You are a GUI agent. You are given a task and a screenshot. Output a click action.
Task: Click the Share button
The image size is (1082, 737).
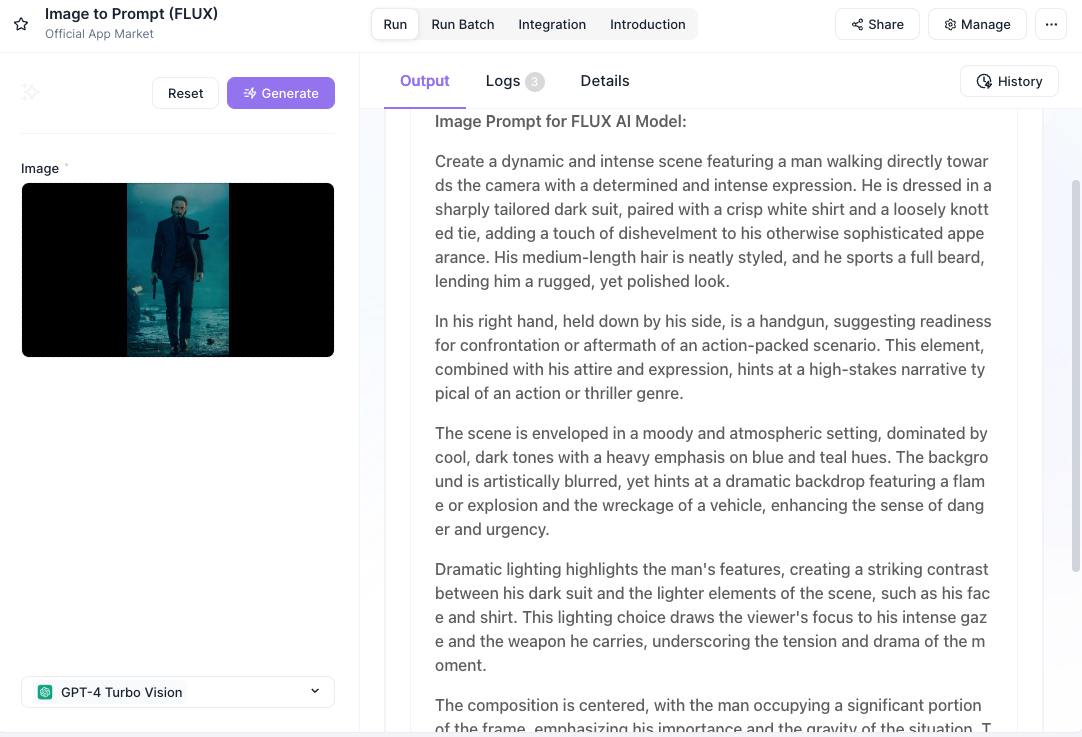click(x=877, y=24)
